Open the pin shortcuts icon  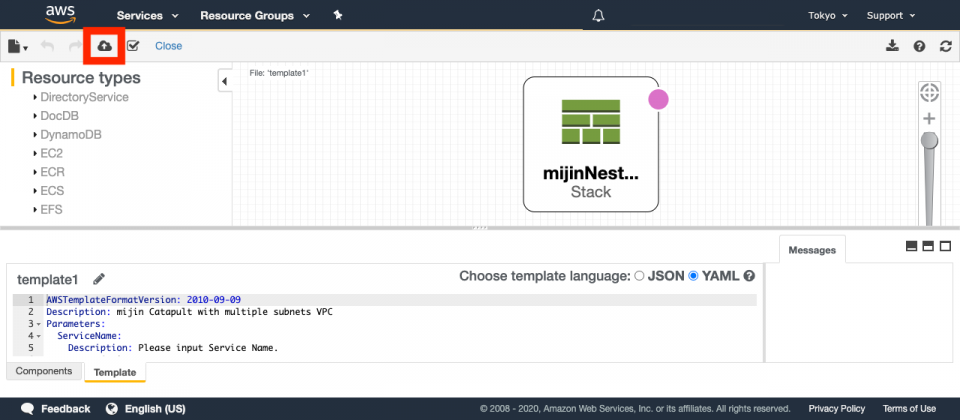[337, 15]
